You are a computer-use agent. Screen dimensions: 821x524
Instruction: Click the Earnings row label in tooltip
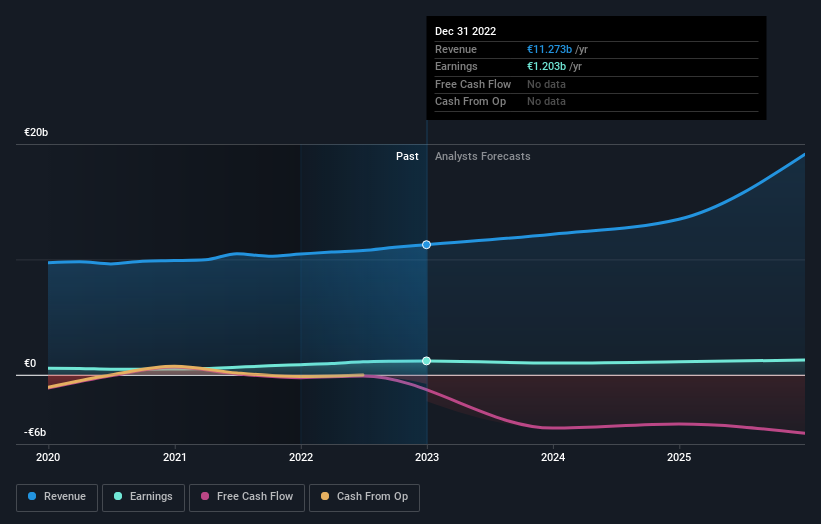click(x=456, y=66)
